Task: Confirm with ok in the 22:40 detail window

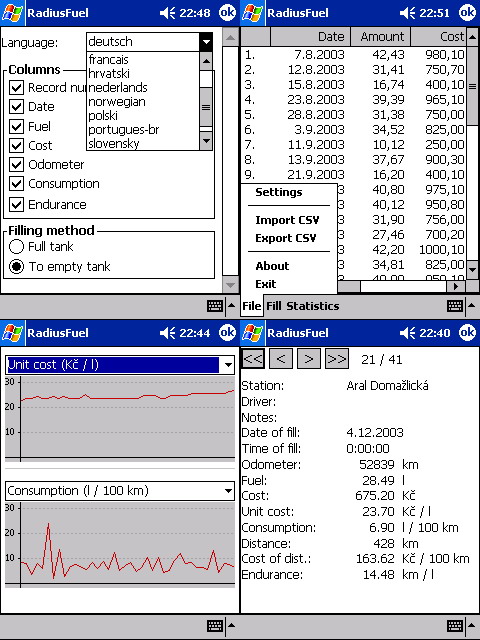Action: click(x=467, y=333)
